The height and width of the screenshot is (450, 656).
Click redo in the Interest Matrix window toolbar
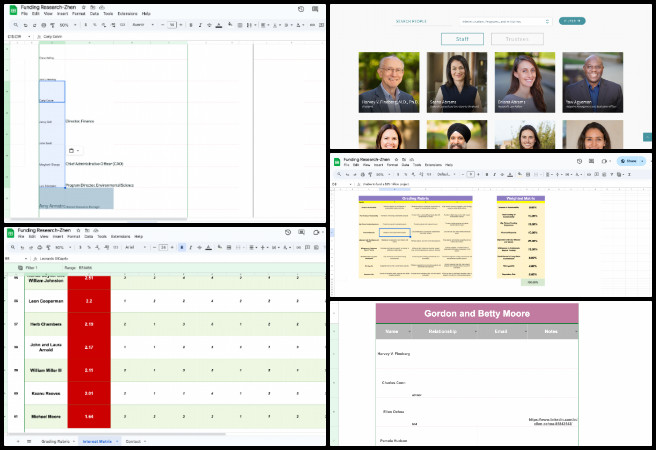(x=31, y=248)
